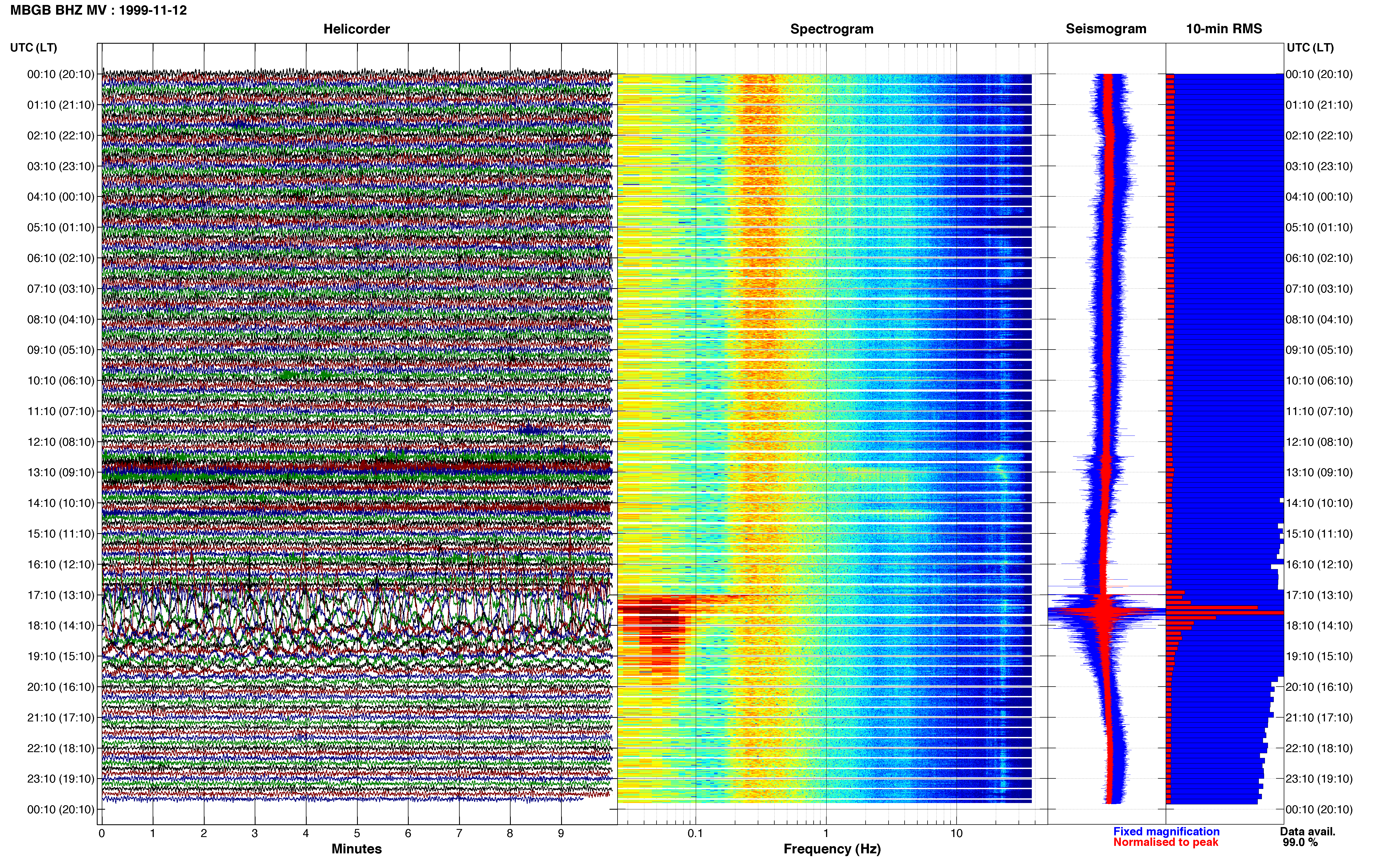Click the widest amplitude spike in the Seismogram panel
Viewport: 1388px width, 868px height.
1106,612
